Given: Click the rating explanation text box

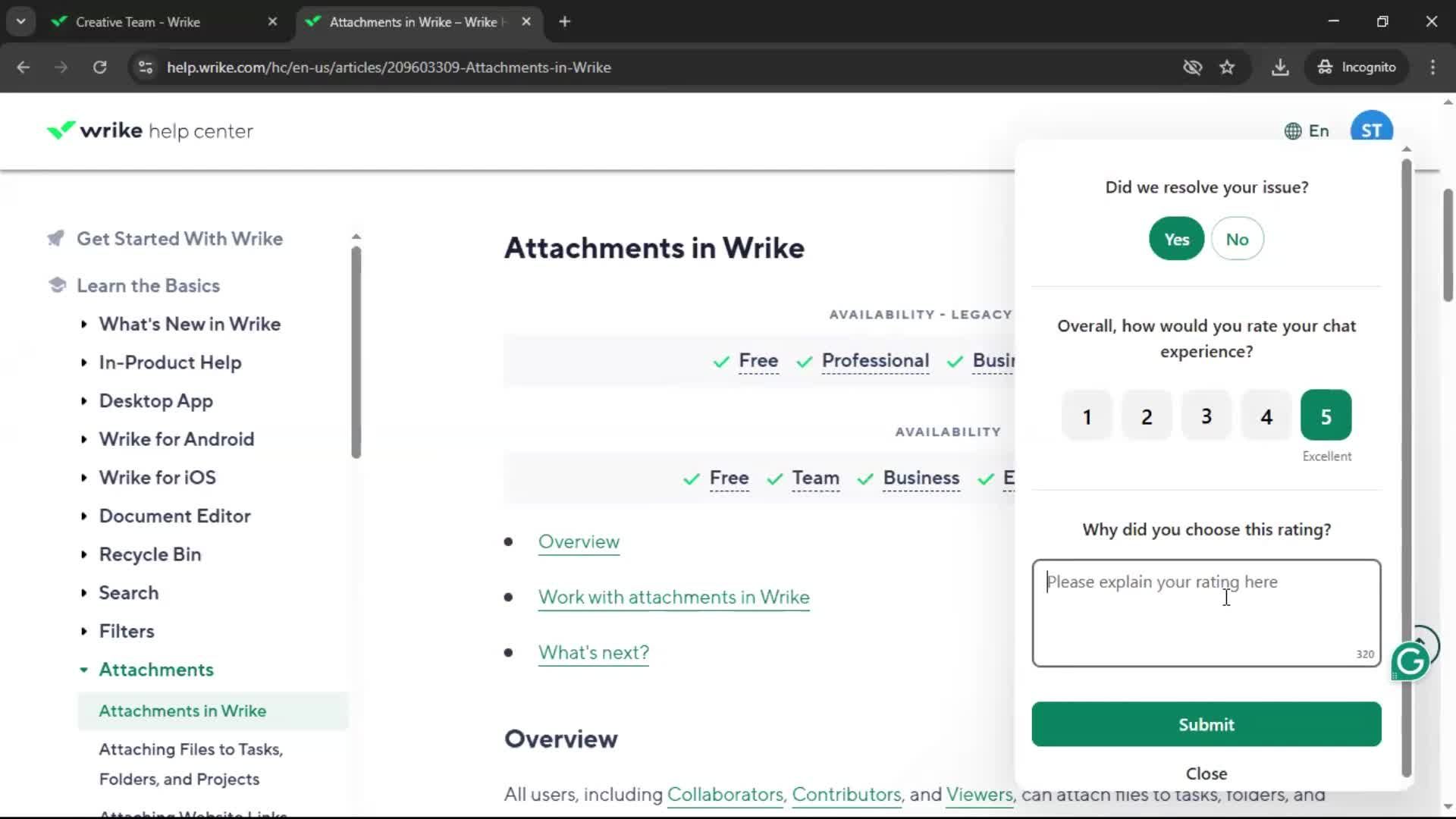Looking at the screenshot, I should (x=1206, y=613).
